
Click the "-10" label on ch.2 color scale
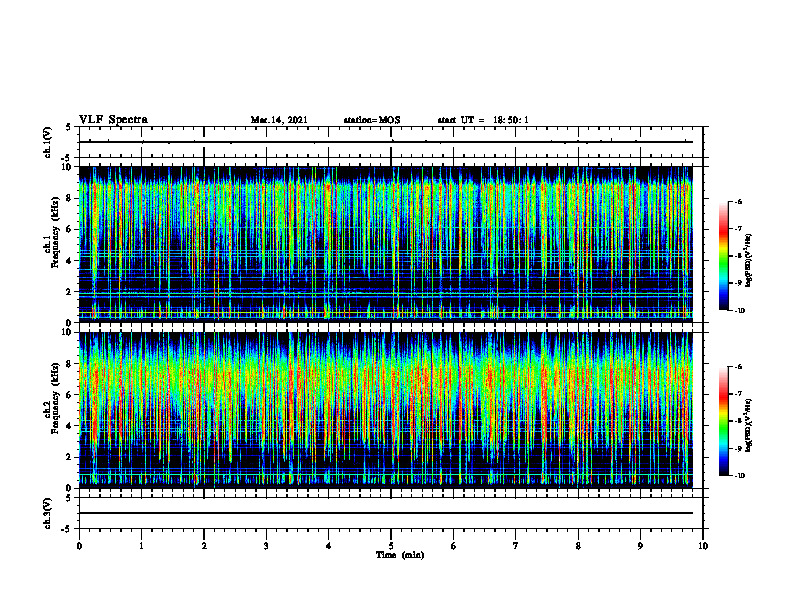[x=740, y=476]
